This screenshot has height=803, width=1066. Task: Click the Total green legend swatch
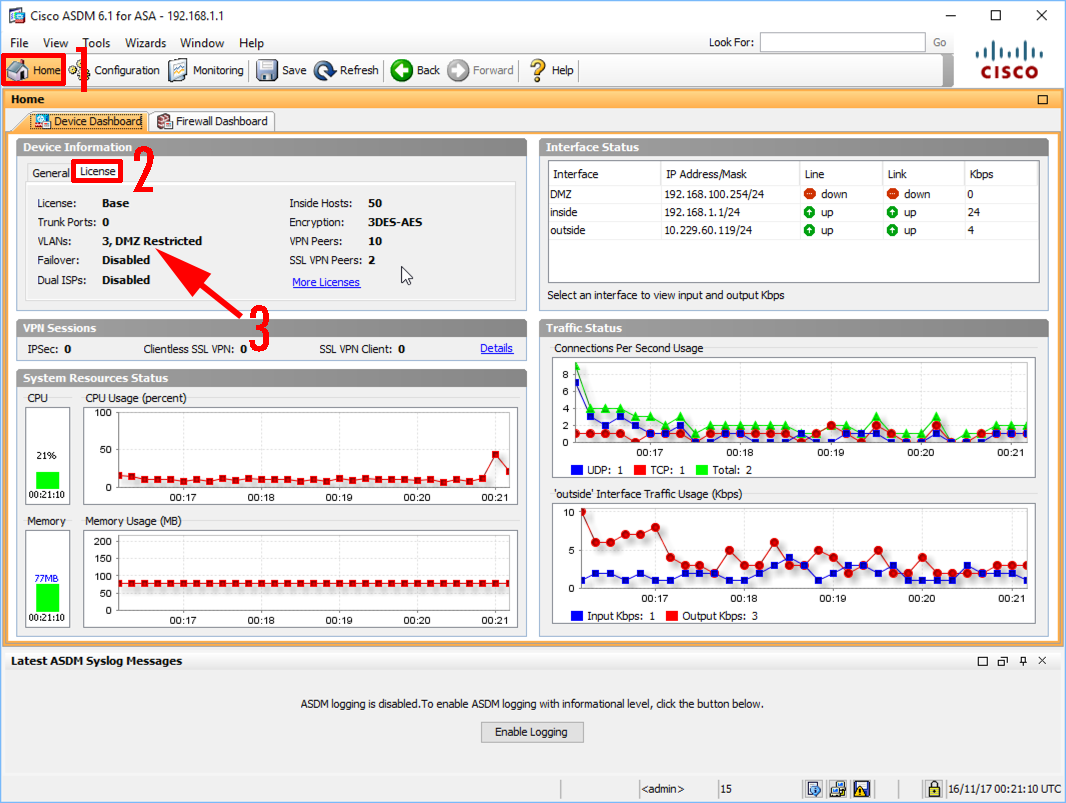(702, 470)
